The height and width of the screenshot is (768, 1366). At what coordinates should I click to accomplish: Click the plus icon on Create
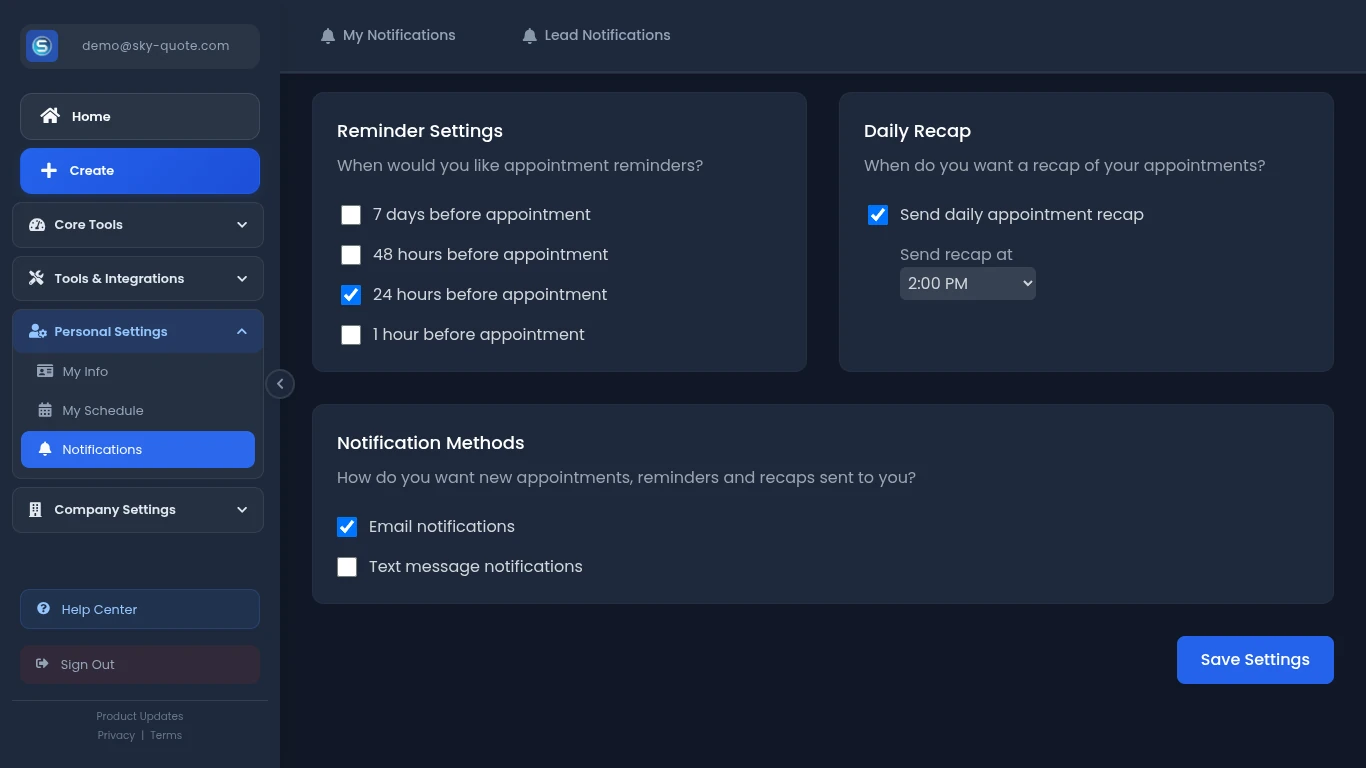pos(48,171)
